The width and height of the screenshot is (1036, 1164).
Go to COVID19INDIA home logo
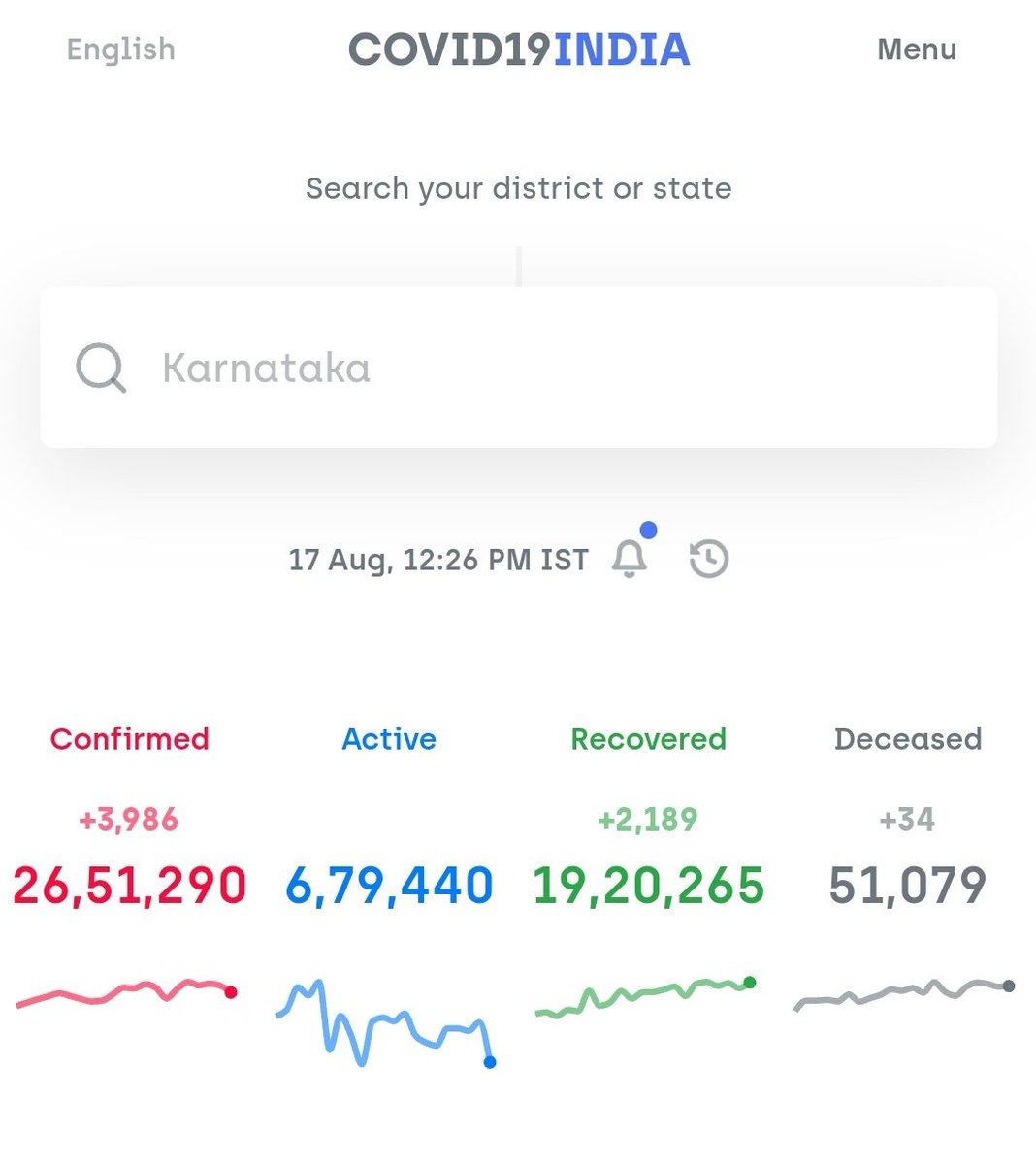(519, 49)
